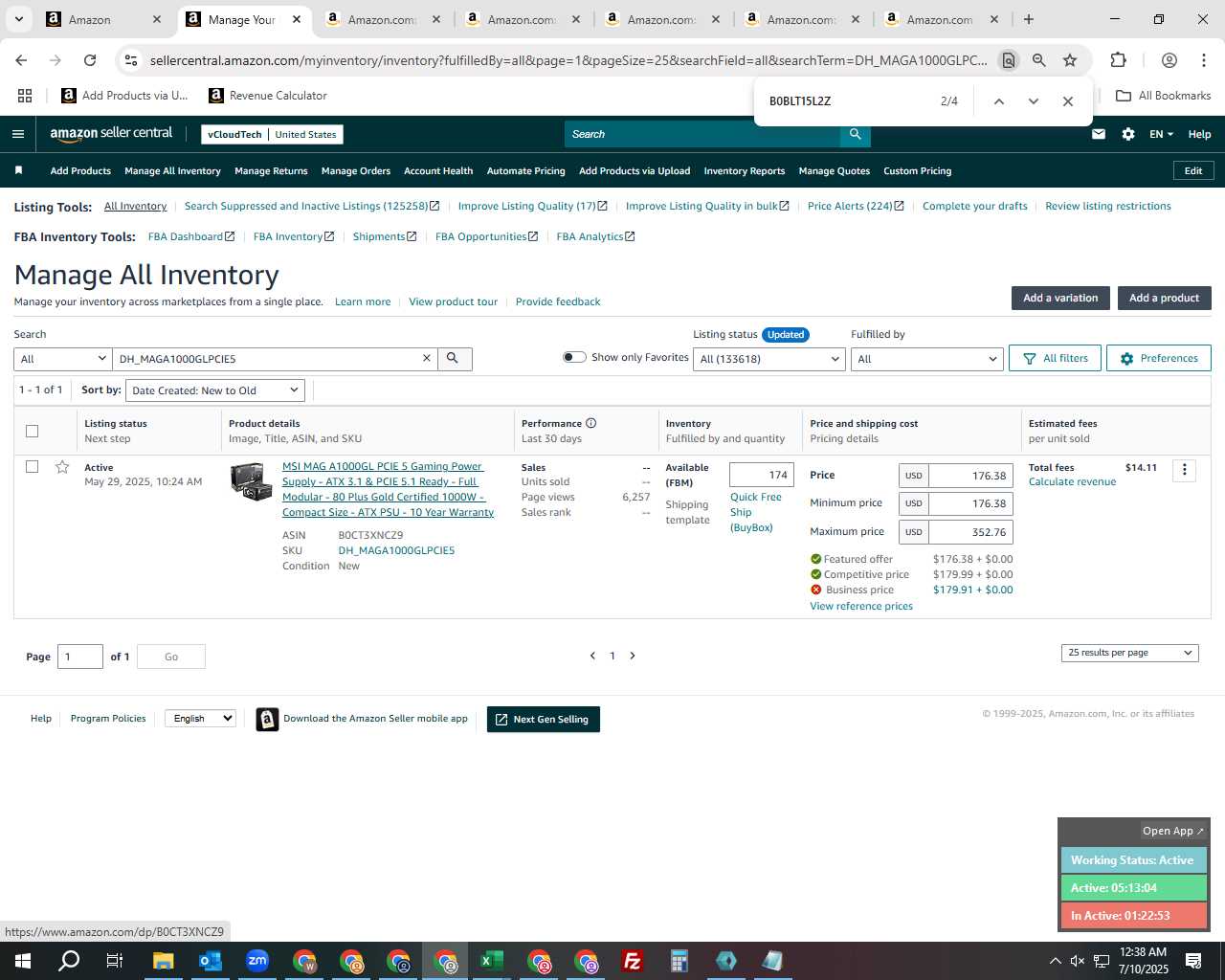Bookmark this page with the star icon
1225x980 pixels.
pos(1070,60)
